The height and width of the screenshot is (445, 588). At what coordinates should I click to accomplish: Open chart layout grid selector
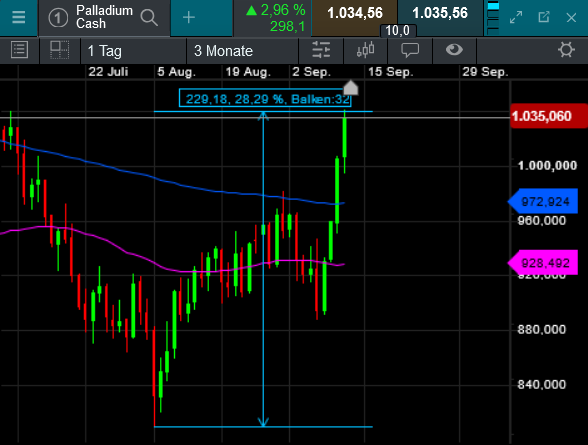tap(60, 50)
